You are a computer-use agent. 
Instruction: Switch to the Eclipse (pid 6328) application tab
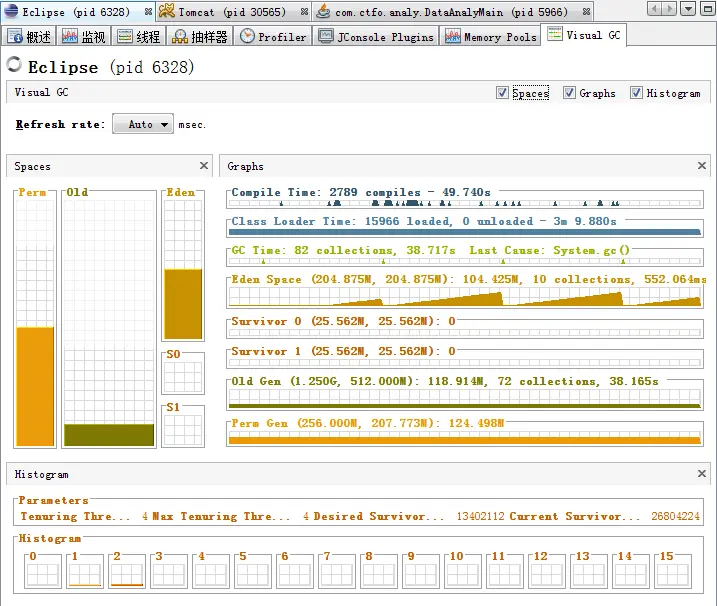tap(77, 11)
